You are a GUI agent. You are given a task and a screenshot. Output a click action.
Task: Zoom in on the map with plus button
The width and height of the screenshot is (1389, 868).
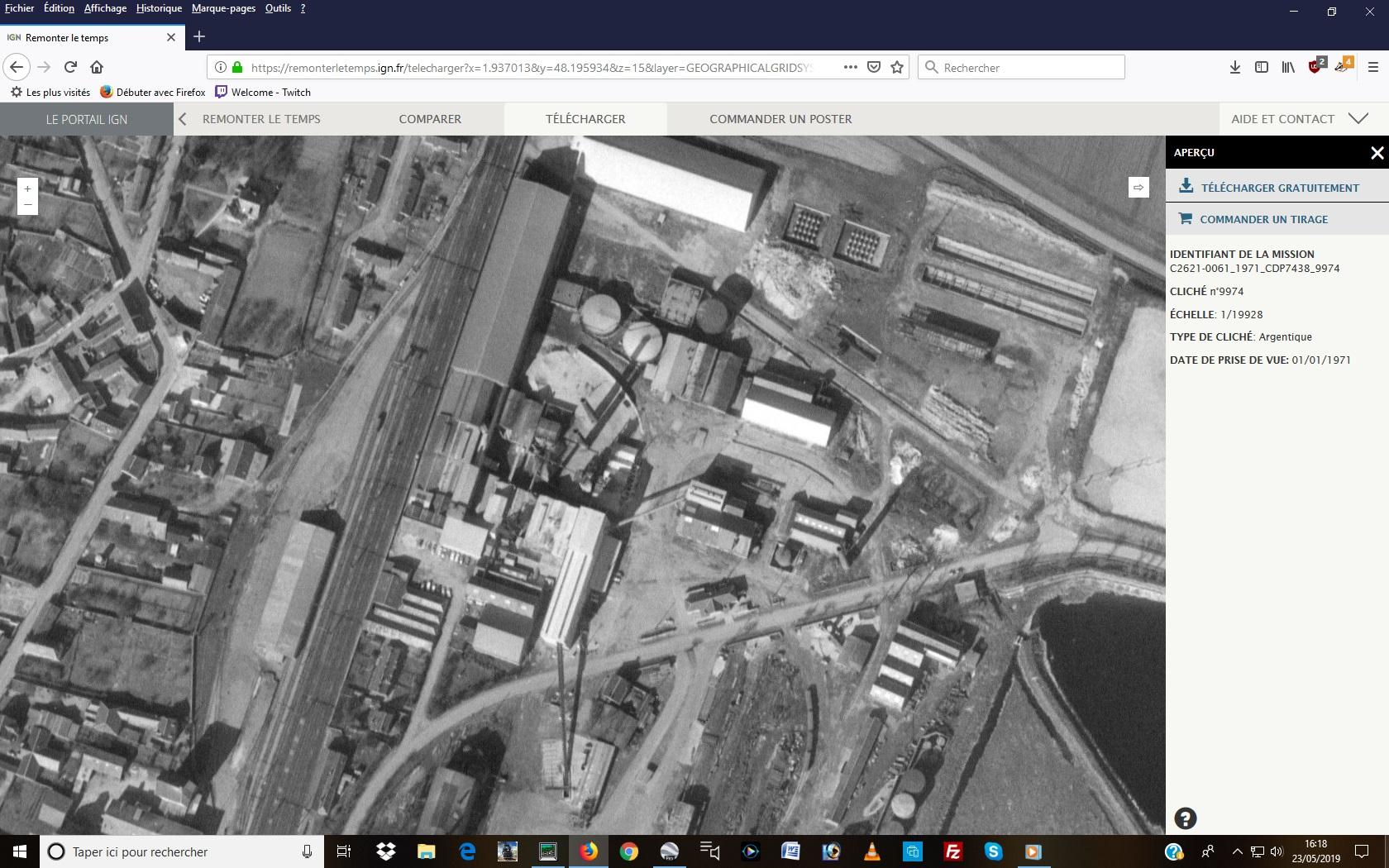click(x=27, y=188)
